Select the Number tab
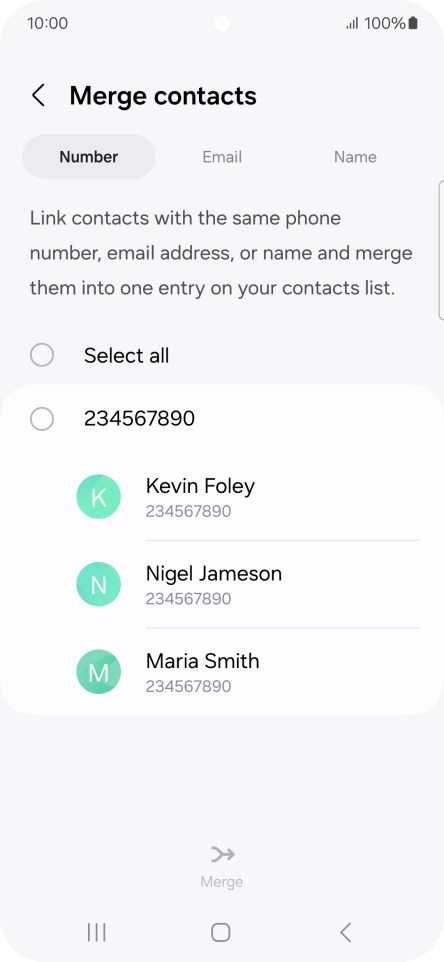 89,157
